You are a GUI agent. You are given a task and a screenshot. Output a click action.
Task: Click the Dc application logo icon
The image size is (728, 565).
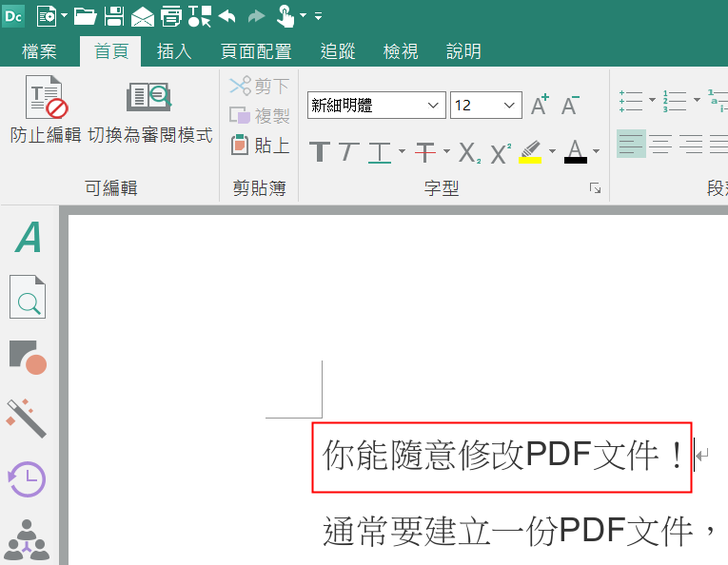(13, 17)
